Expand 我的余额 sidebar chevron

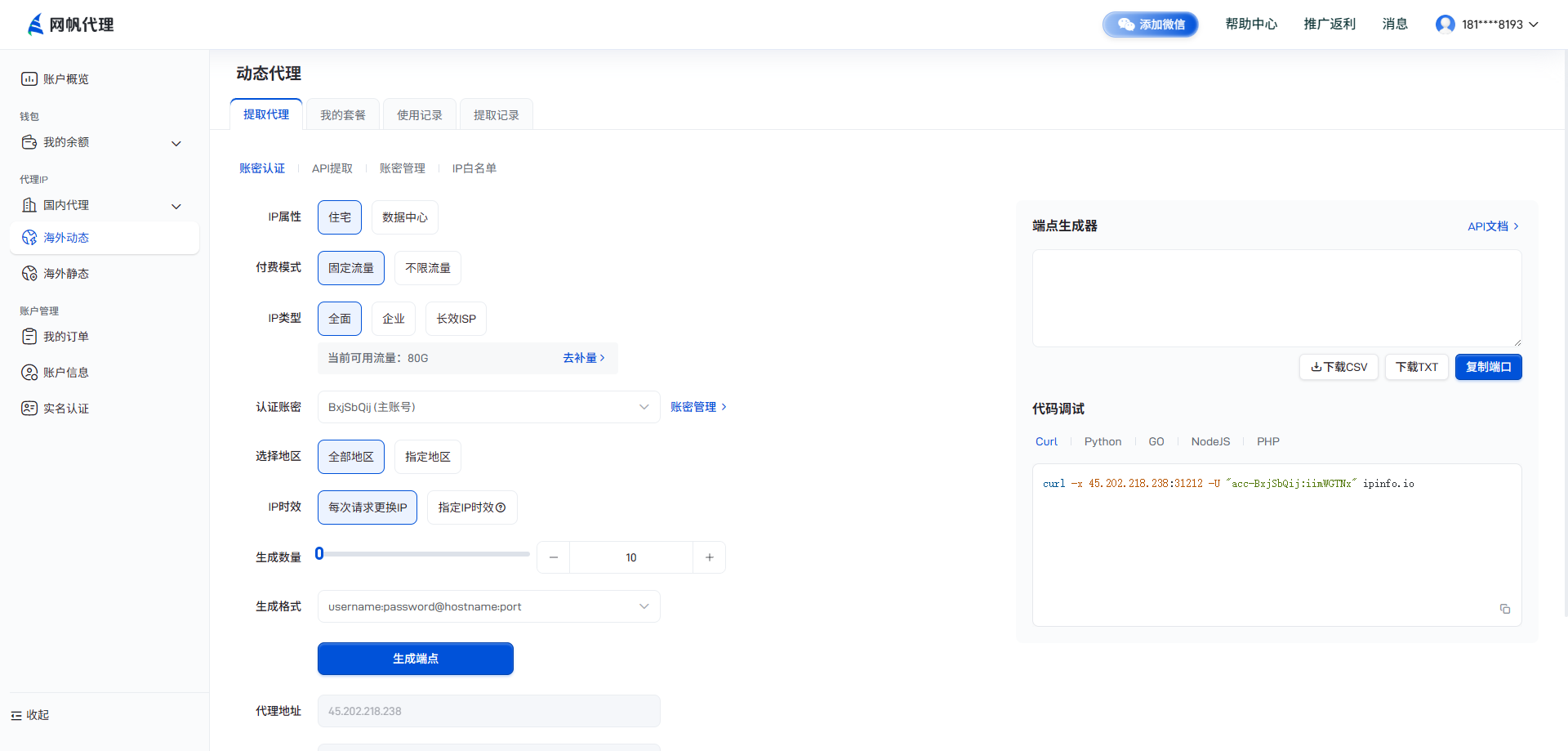click(176, 144)
